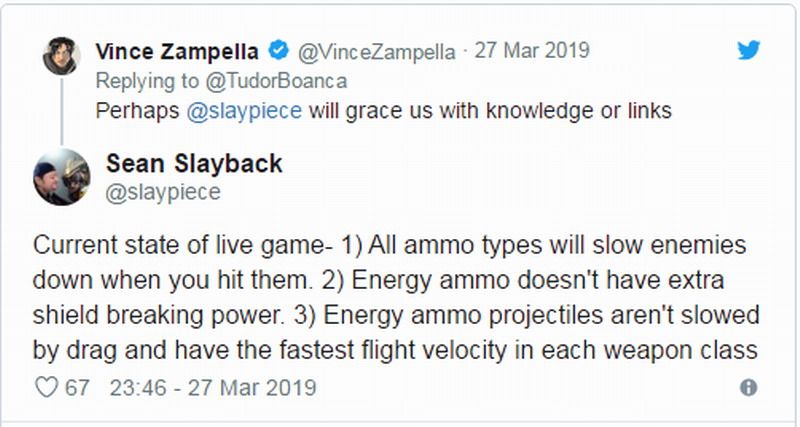The image size is (800, 427).
Task: Open the @VinceZampella handle link
Action: [x=376, y=49]
